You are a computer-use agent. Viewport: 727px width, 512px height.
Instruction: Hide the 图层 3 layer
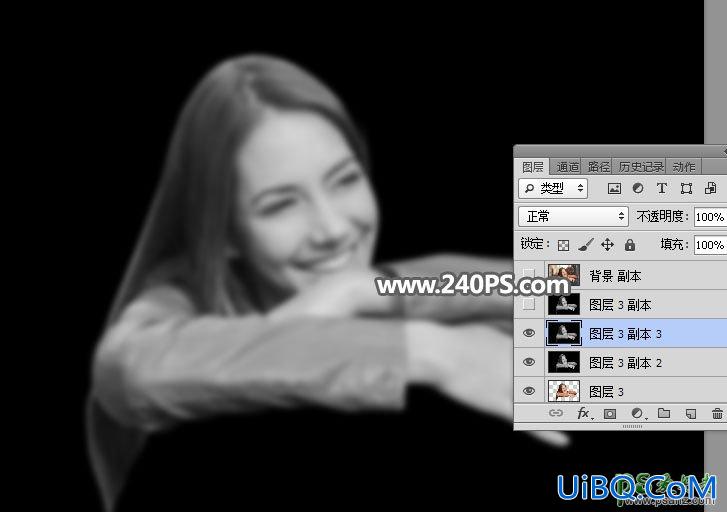point(529,391)
